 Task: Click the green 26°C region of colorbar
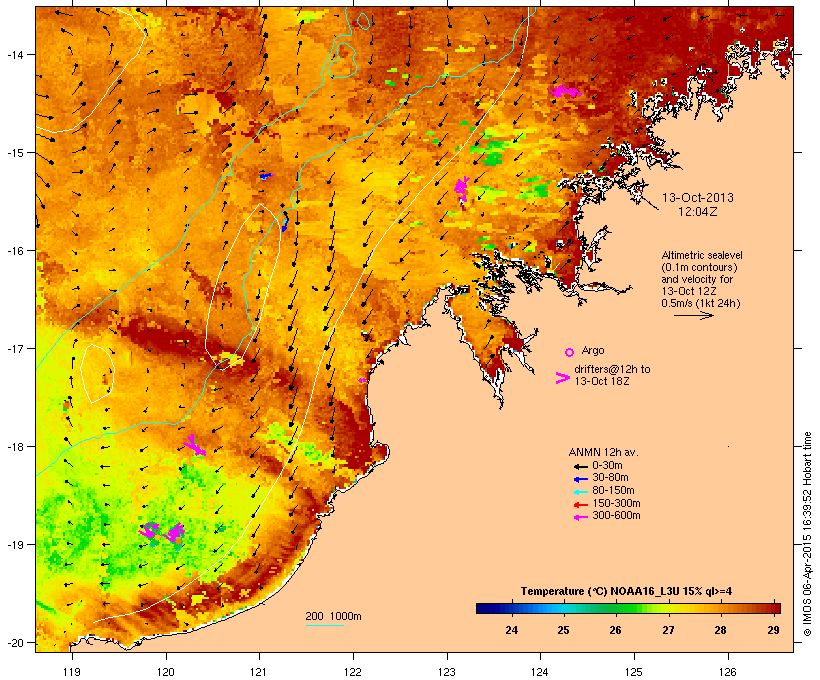click(616, 608)
